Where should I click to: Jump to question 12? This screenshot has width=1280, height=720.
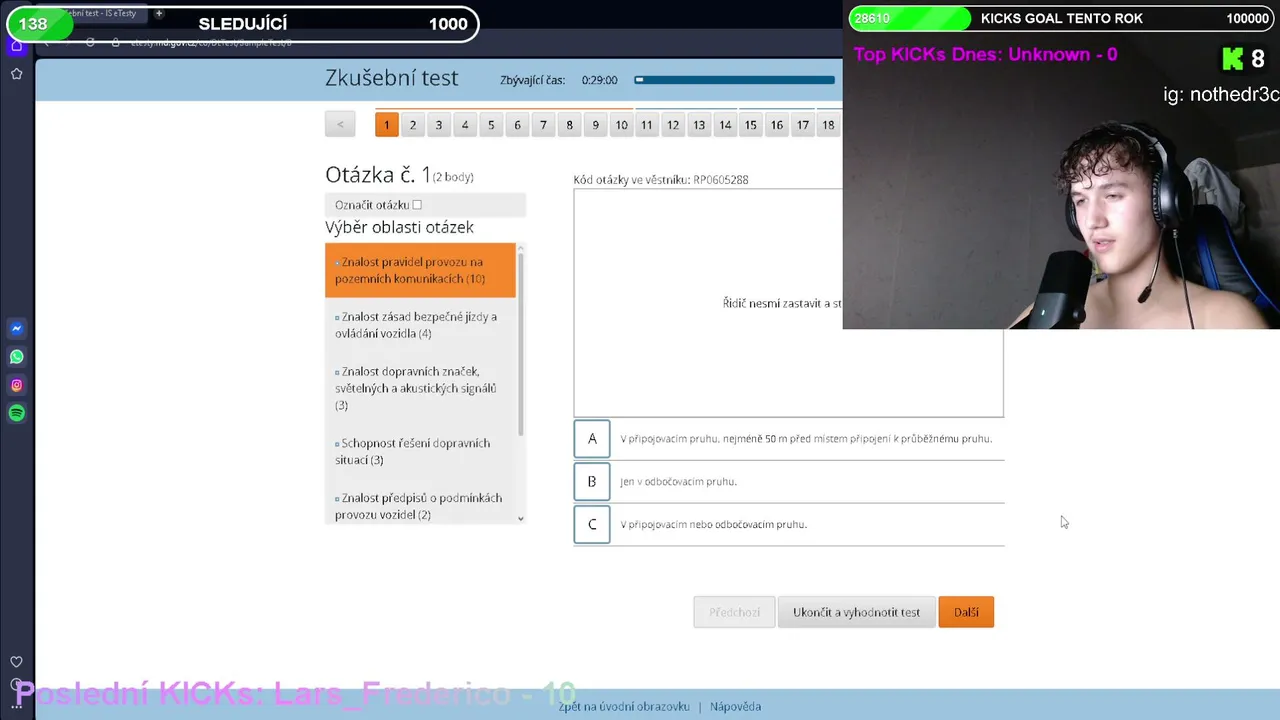point(673,125)
